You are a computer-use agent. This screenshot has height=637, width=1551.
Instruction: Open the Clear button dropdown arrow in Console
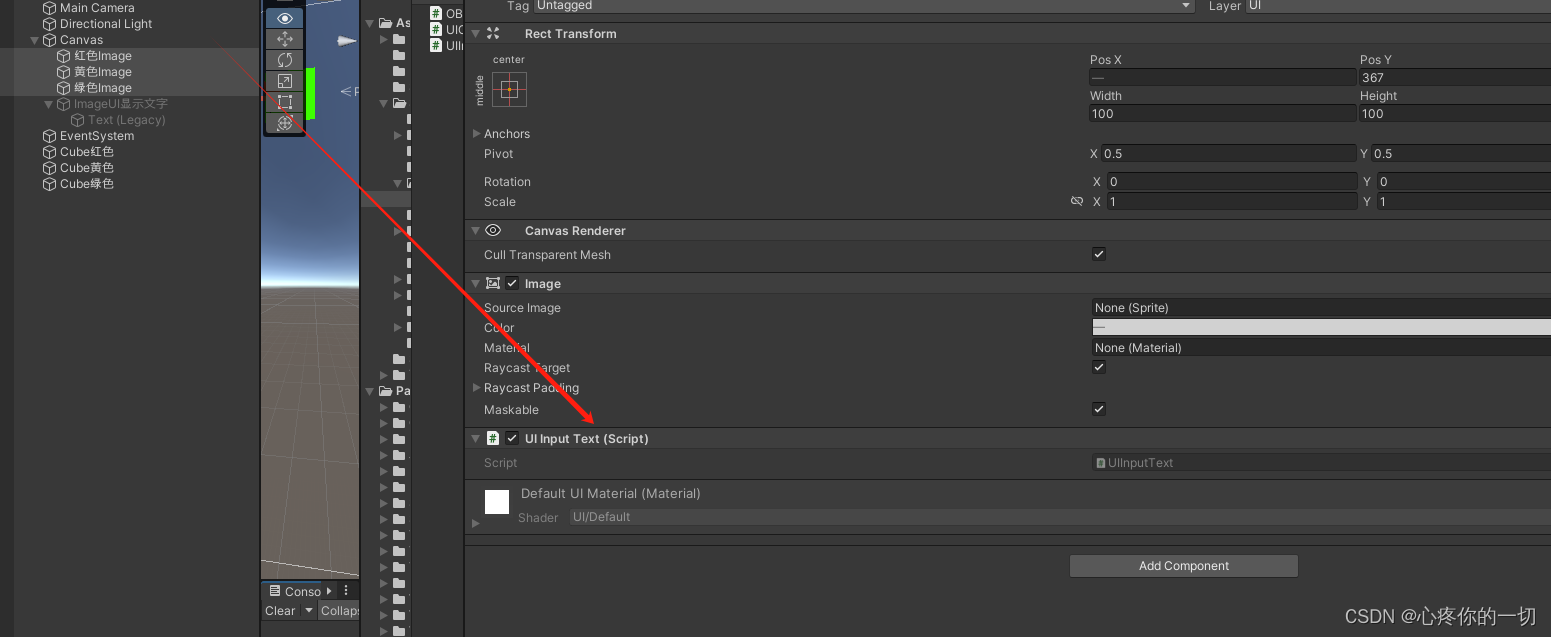pyautogui.click(x=309, y=611)
